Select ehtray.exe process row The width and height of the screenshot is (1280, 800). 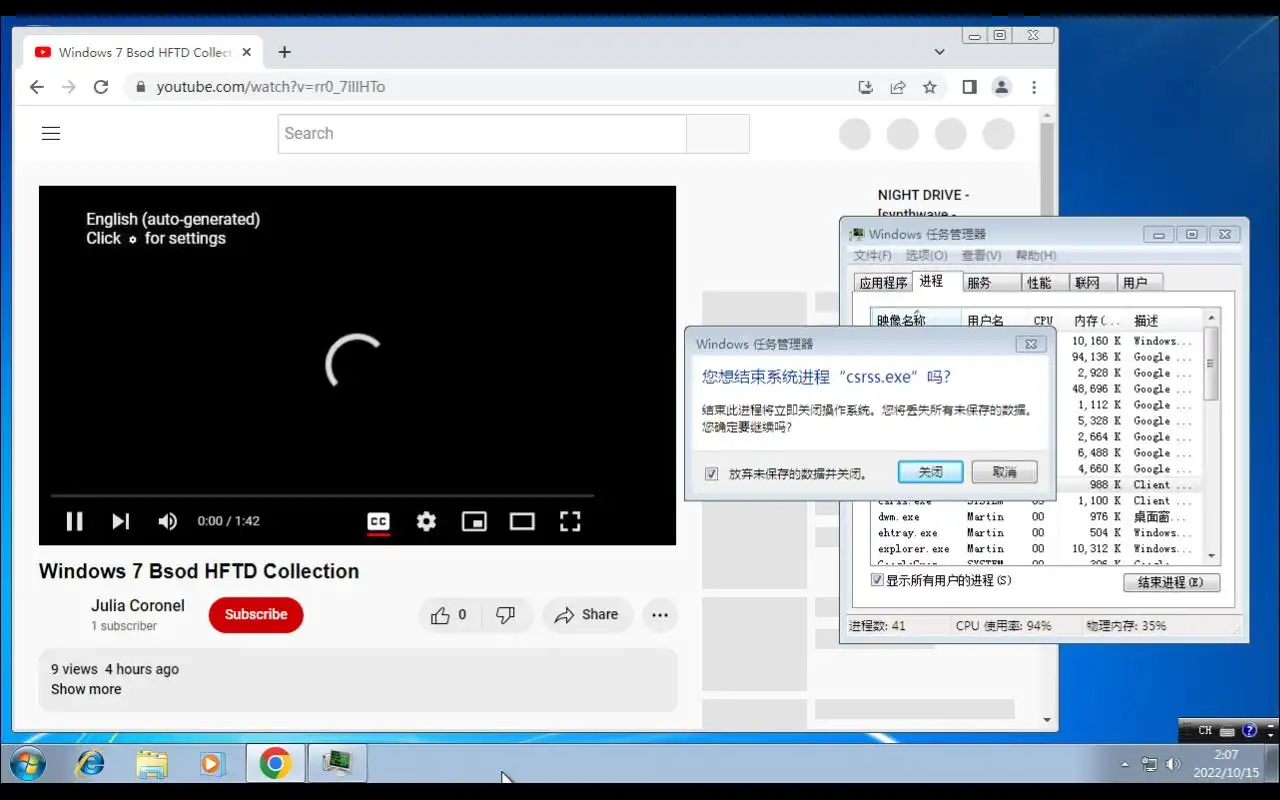pyautogui.click(x=1036, y=533)
